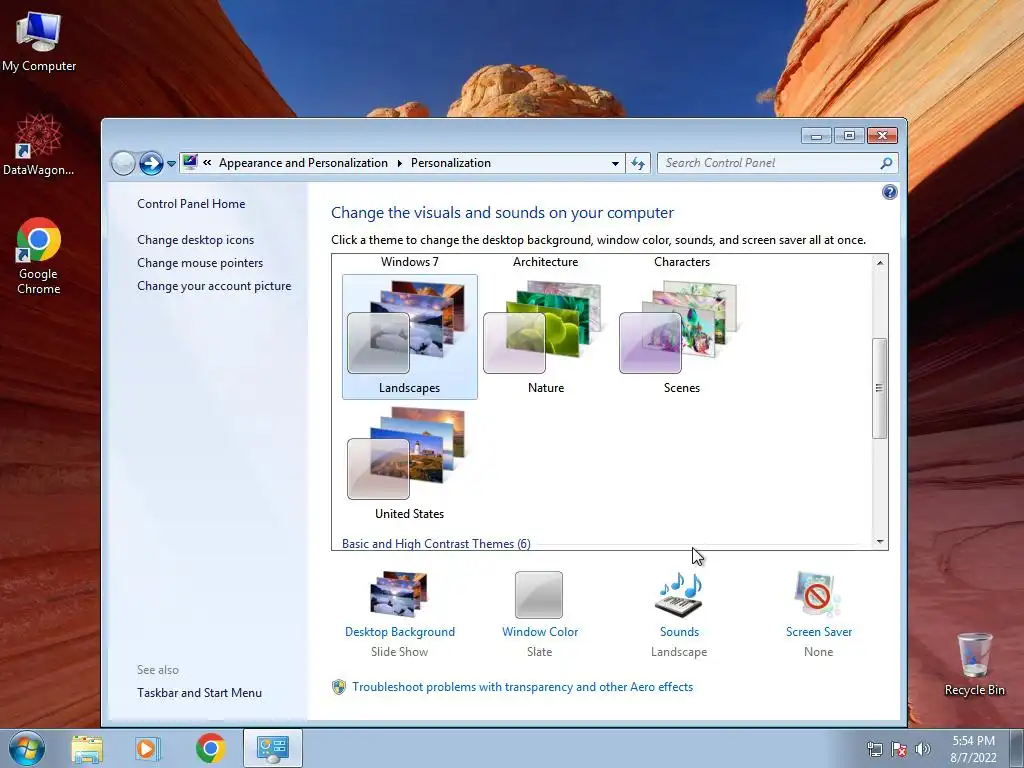Click the Forward navigation arrow
1024x768 pixels.
pyautogui.click(x=151, y=163)
